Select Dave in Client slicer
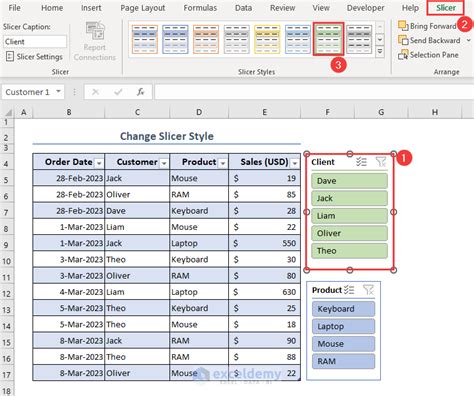The width and height of the screenshot is (474, 396). tap(349, 181)
